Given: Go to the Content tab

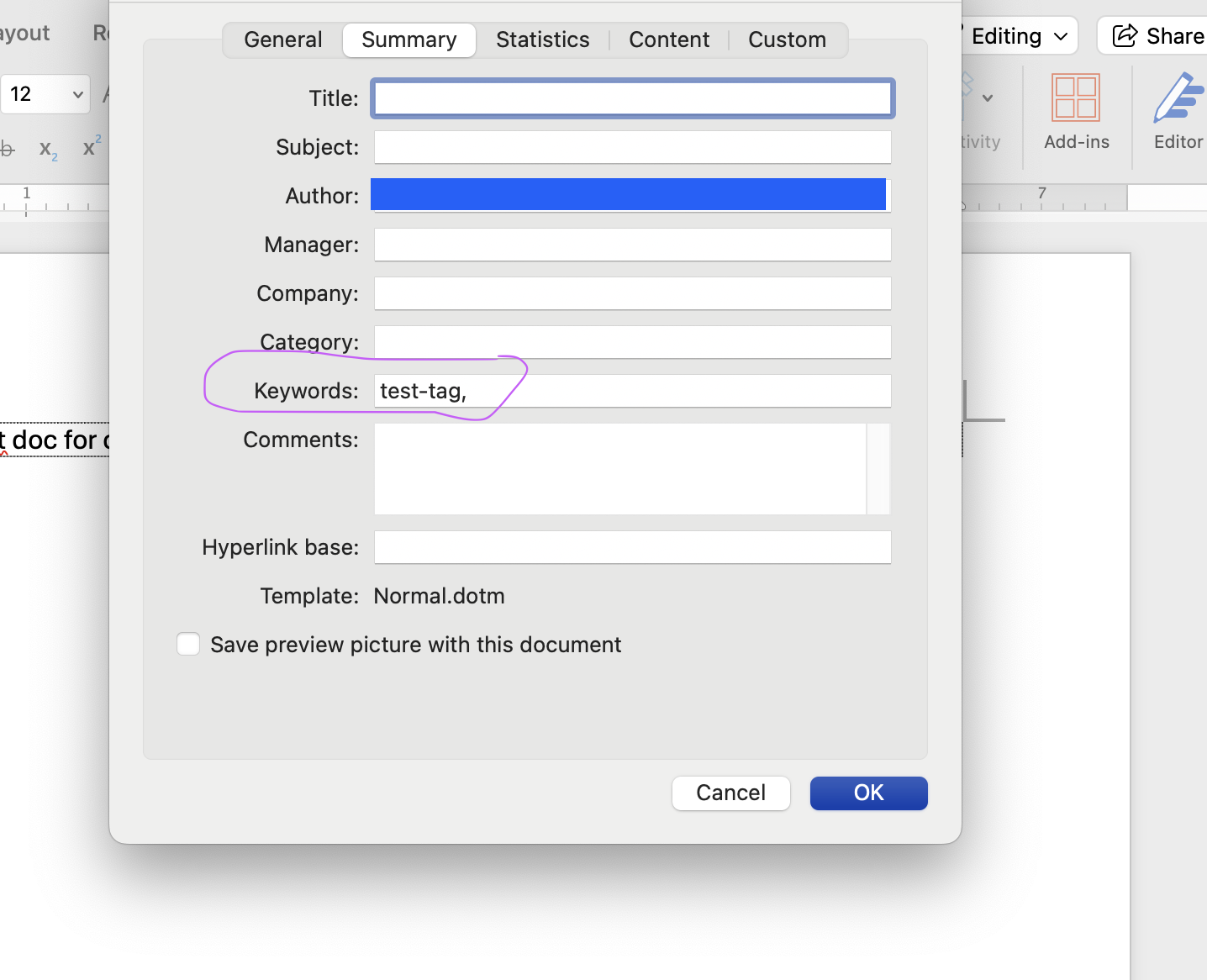Looking at the screenshot, I should [668, 40].
